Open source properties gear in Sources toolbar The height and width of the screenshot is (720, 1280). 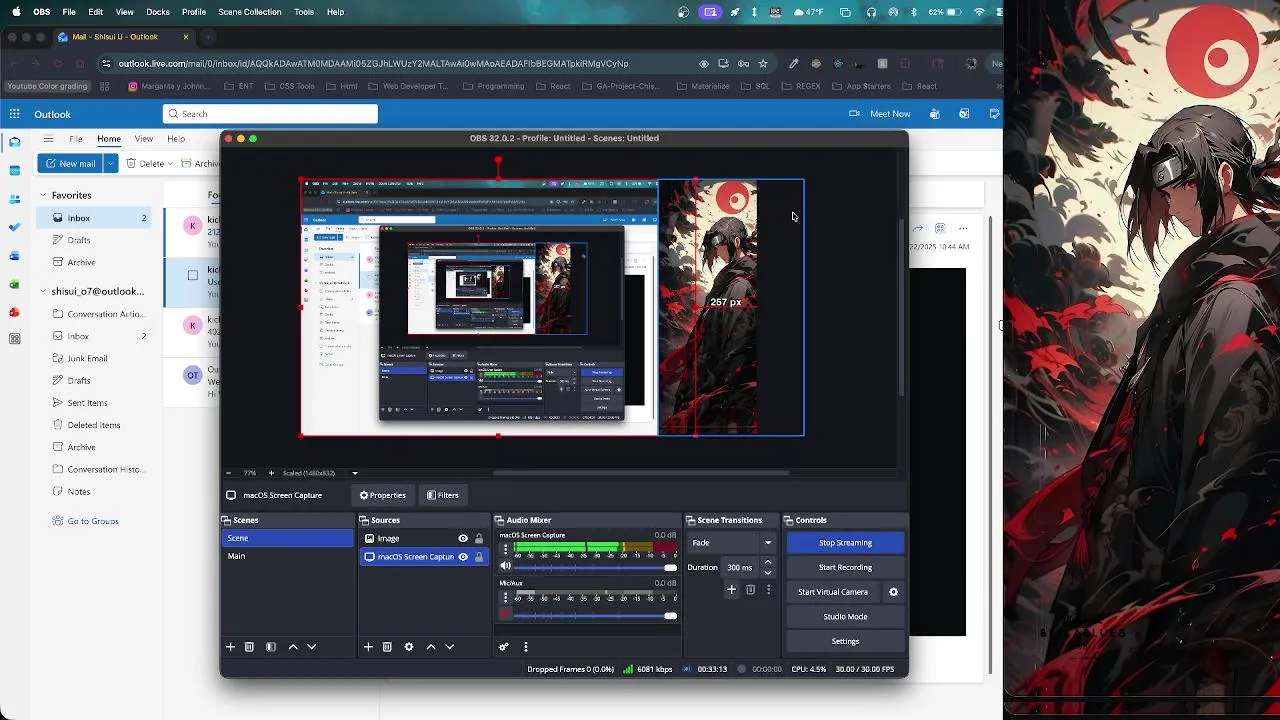coord(408,647)
